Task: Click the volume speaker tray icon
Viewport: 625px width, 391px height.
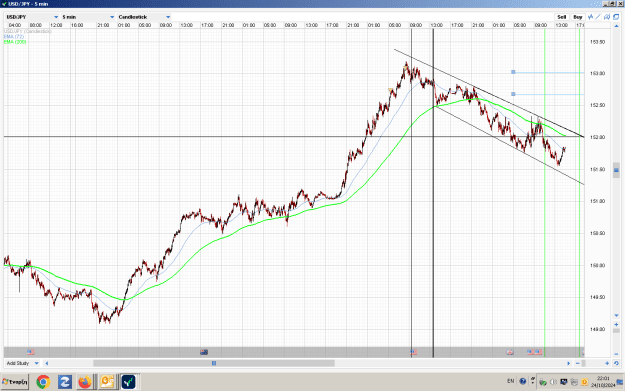Action: click(553, 382)
